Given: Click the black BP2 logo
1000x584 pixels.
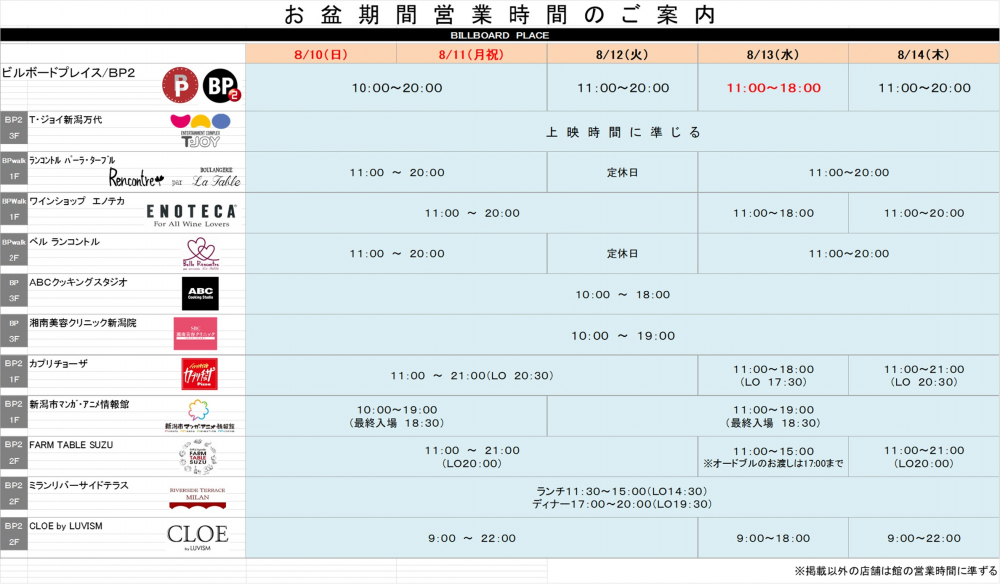Looking at the screenshot, I should tap(221, 85).
